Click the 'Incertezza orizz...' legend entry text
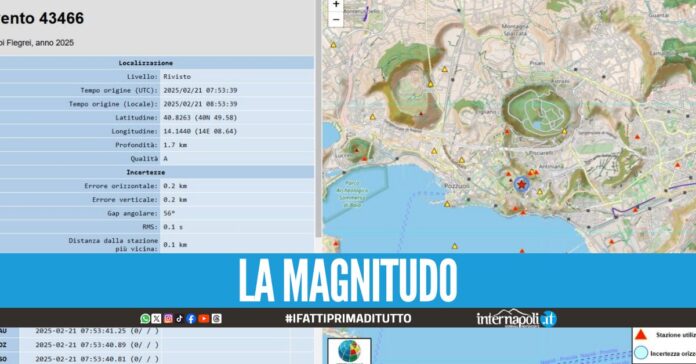696x364 pixels. (672, 354)
